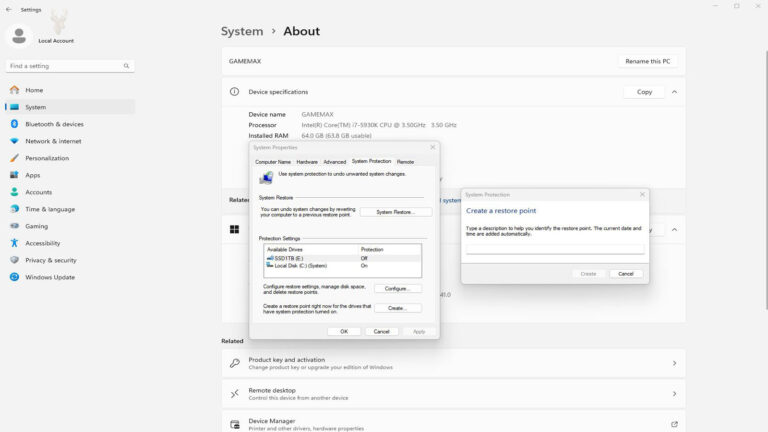Select the System Protection tab
Screen dimensions: 768x432
point(371,161)
